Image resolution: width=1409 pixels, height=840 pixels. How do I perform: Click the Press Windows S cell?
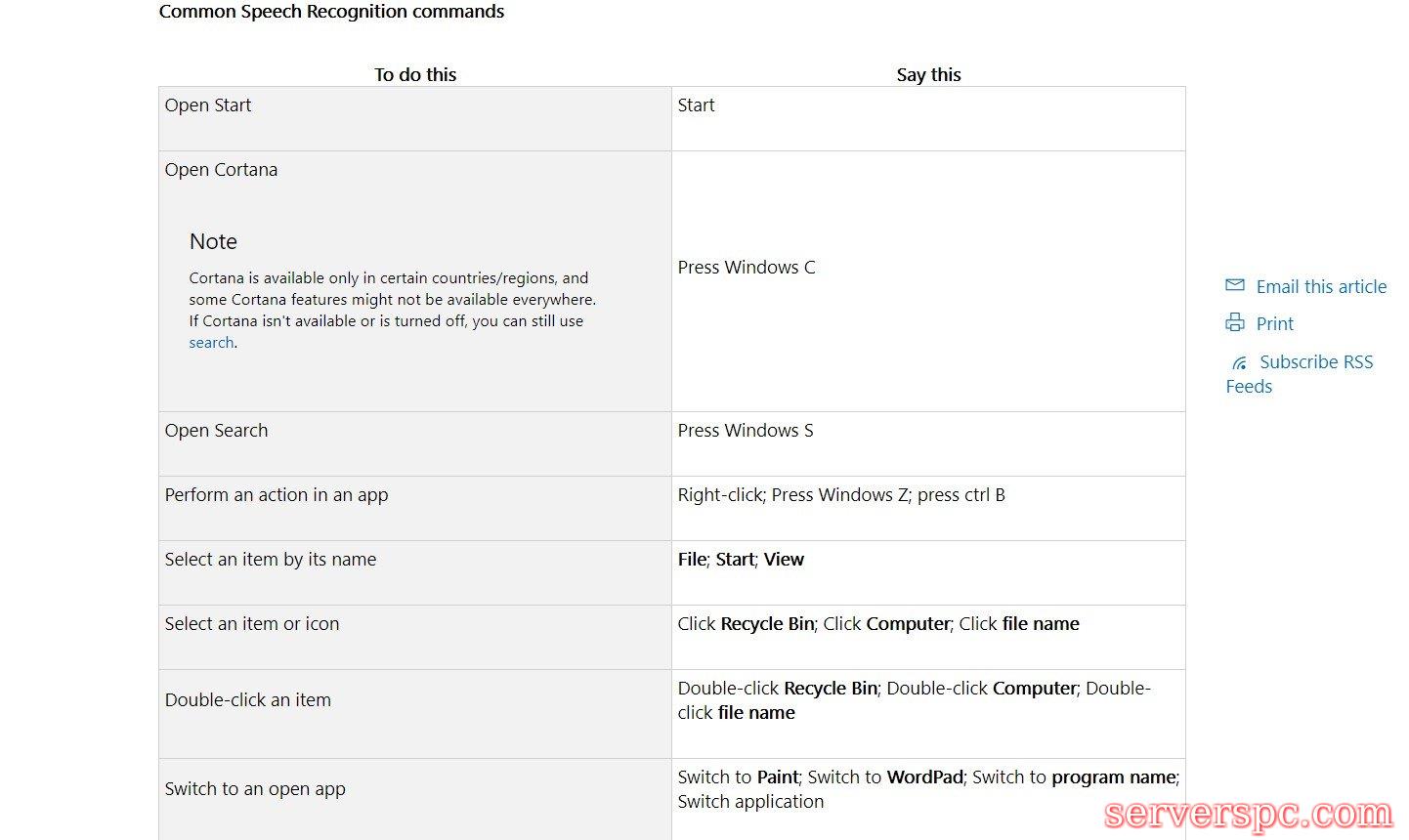(x=746, y=431)
